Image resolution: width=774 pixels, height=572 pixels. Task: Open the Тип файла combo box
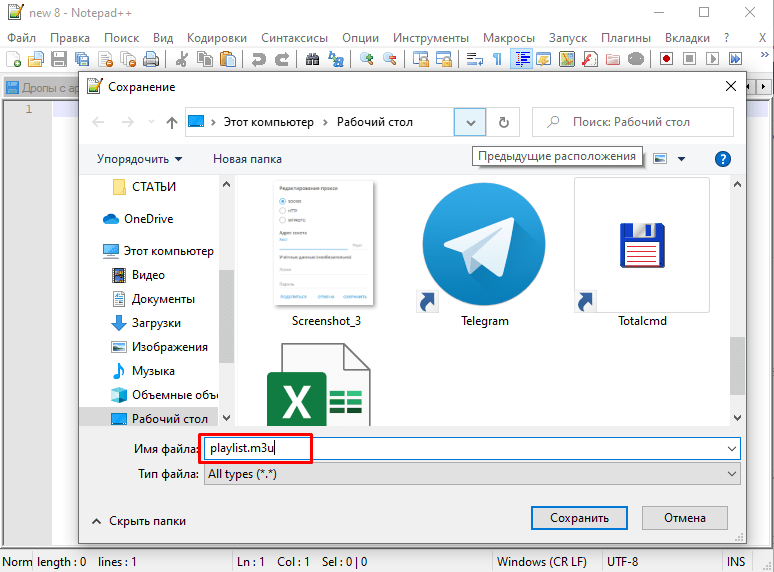click(x=472, y=474)
